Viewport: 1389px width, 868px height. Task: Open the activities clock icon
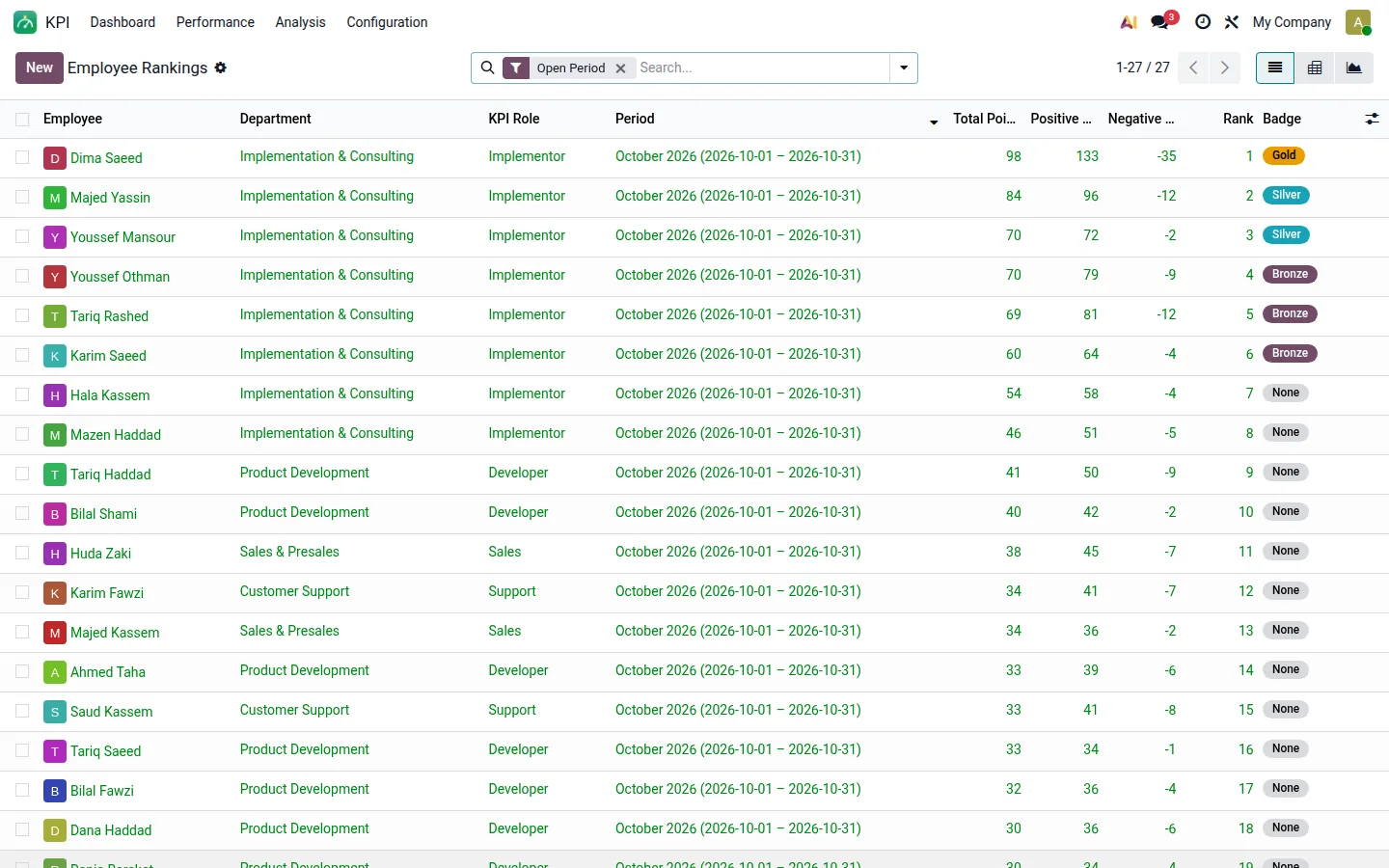pyautogui.click(x=1203, y=22)
